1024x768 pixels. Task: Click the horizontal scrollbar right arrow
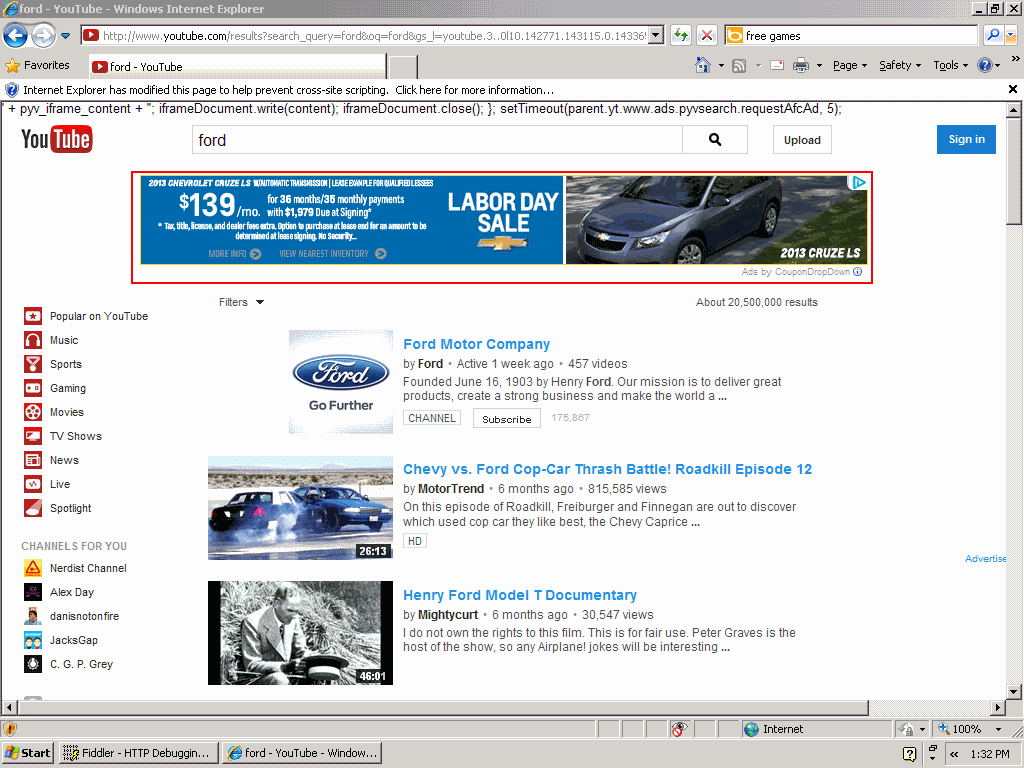[x=997, y=707]
